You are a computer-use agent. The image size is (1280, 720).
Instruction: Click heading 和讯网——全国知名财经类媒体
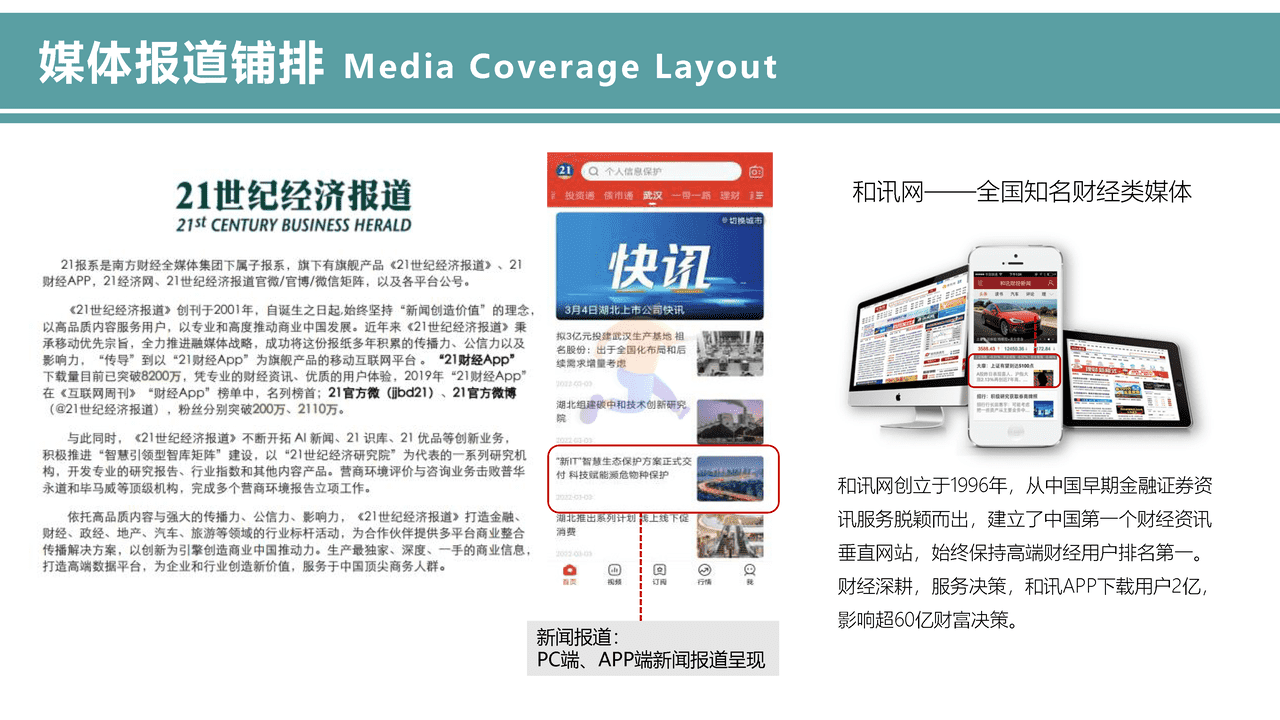tap(1022, 191)
